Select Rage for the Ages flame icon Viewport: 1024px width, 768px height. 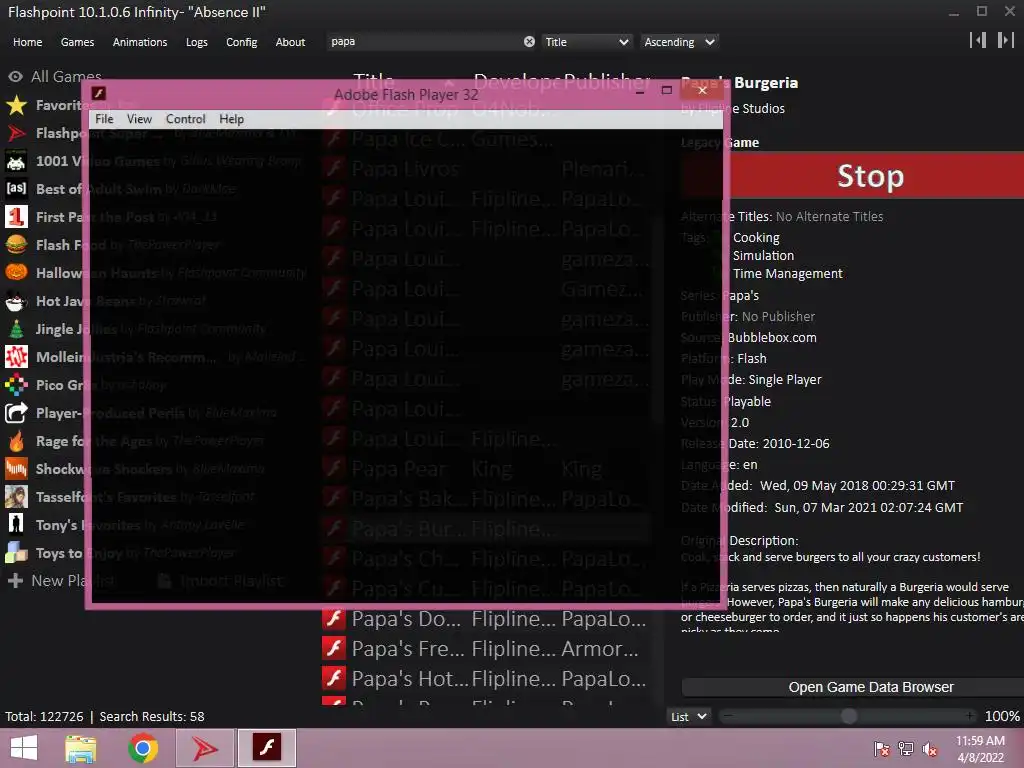tap(16, 441)
